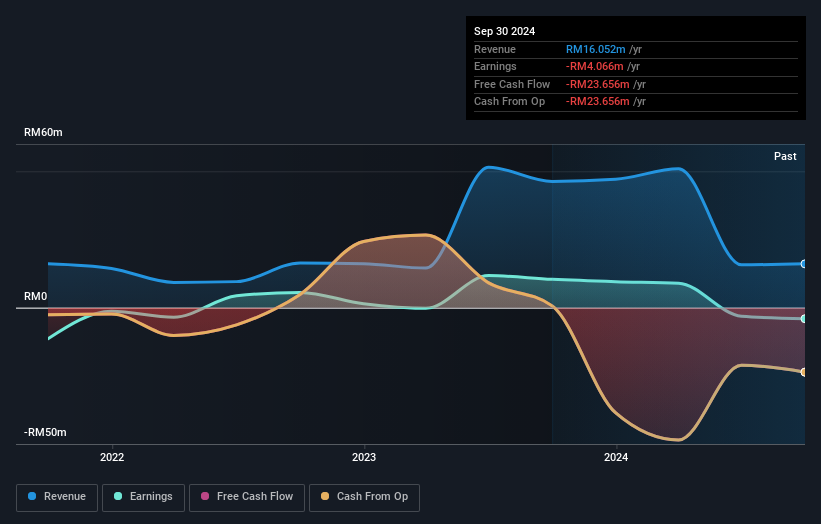Click the Cash From Op -RM23.656m value
The width and height of the screenshot is (821, 524).
click(597, 102)
